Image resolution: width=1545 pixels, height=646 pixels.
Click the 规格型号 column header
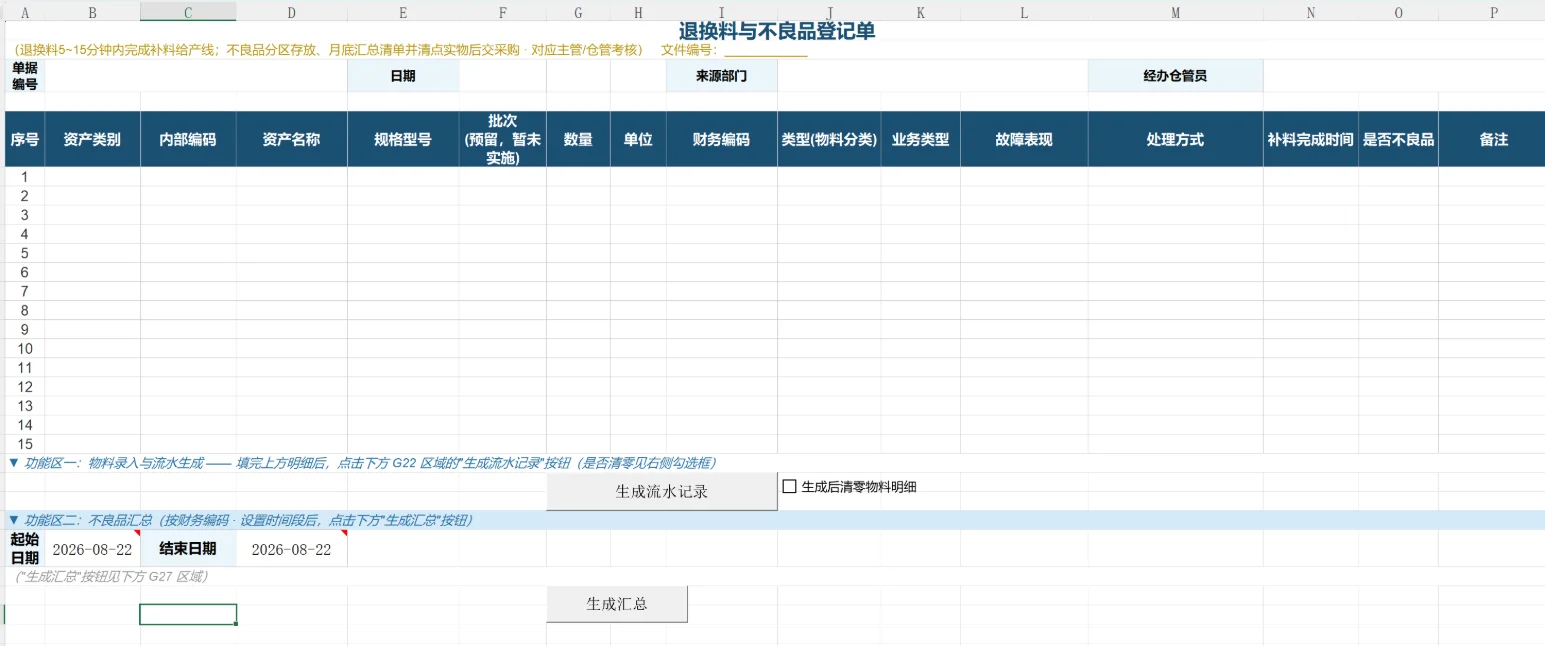(x=403, y=139)
